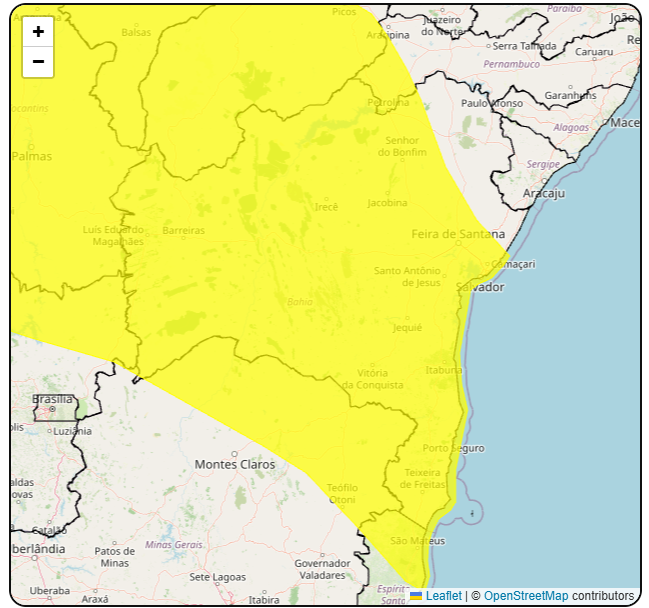Click the Luziânia label
The image size is (649, 608).
pyautogui.click(x=72, y=431)
